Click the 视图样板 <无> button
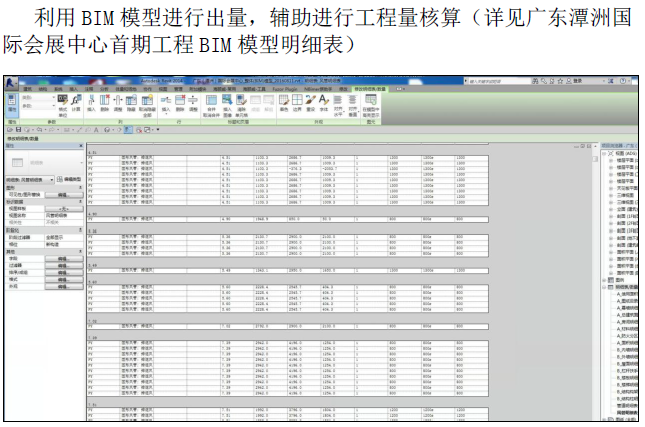 pos(64,209)
